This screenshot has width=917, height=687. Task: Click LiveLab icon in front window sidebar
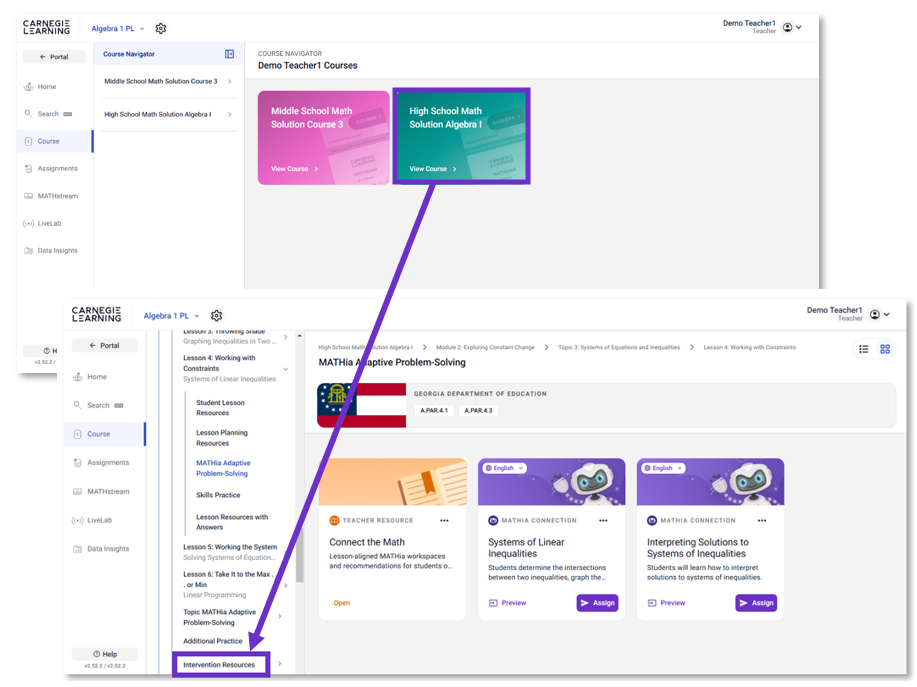pos(77,520)
